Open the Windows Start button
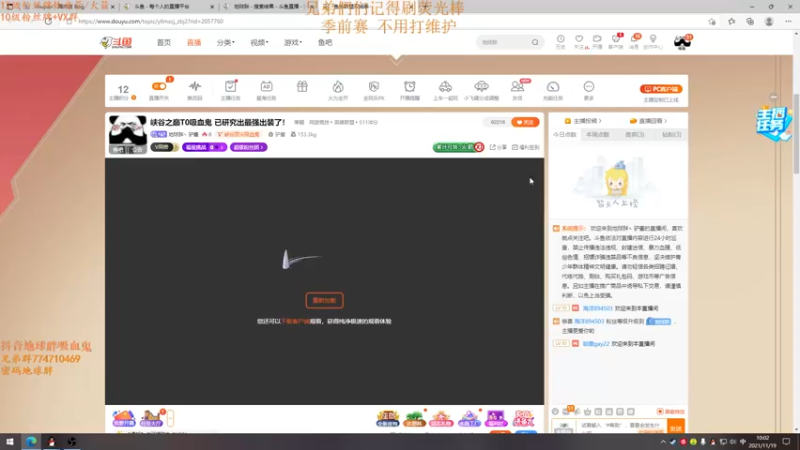The width and height of the screenshot is (800, 450). coord(10,441)
